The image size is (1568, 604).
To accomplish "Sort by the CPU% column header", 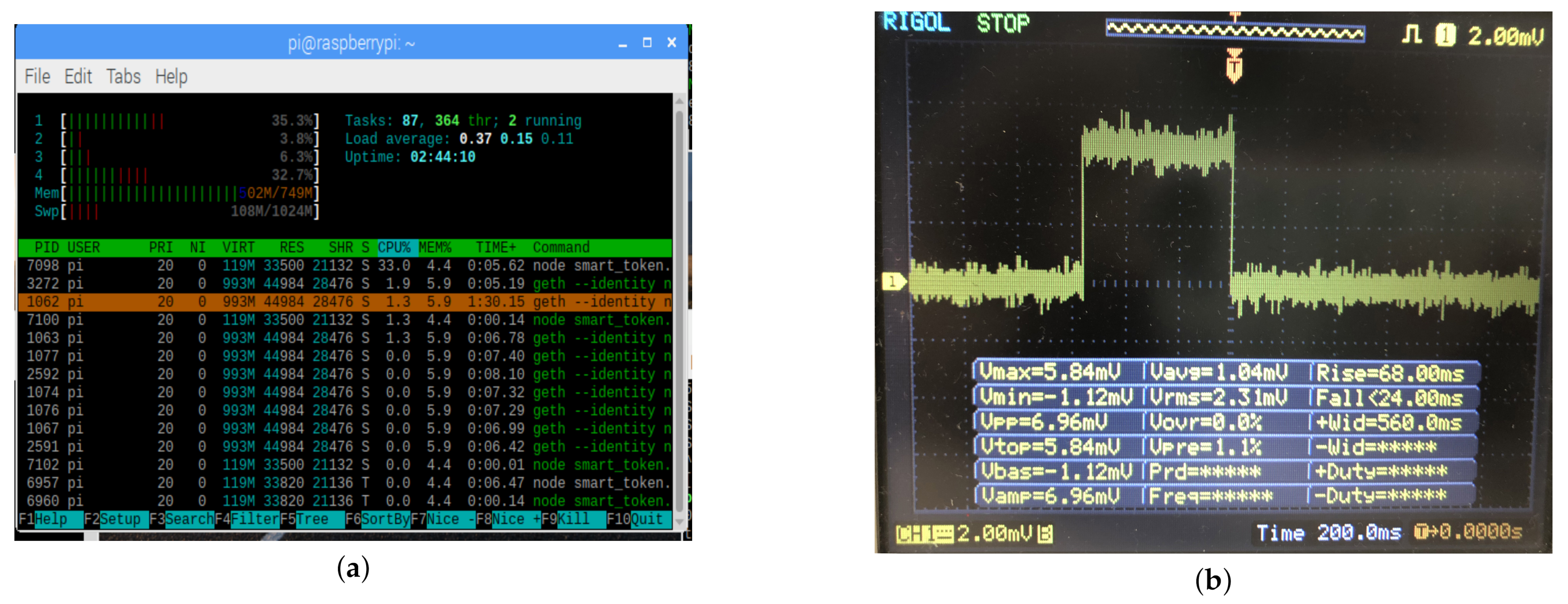I will coord(394,248).
